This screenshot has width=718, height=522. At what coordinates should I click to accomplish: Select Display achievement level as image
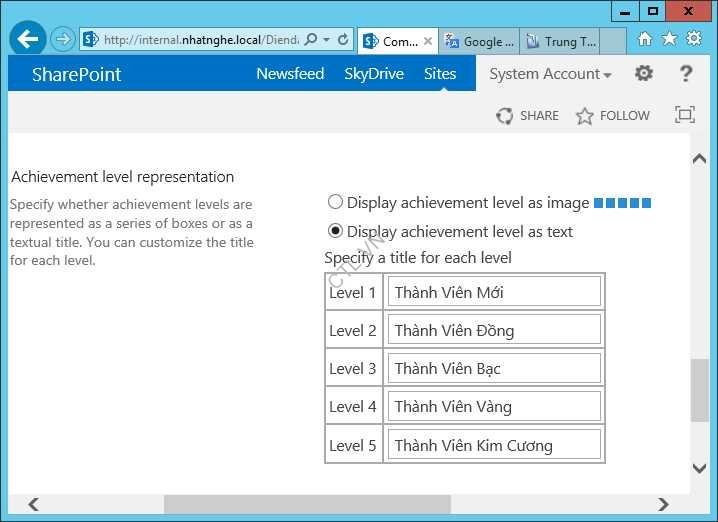336,202
